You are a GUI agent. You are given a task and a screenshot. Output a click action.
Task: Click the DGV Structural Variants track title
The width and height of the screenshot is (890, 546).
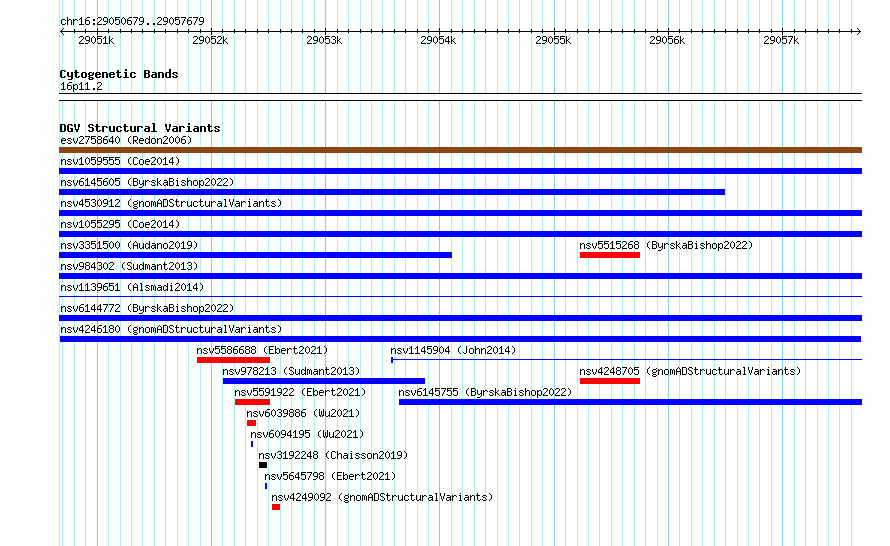(140, 128)
